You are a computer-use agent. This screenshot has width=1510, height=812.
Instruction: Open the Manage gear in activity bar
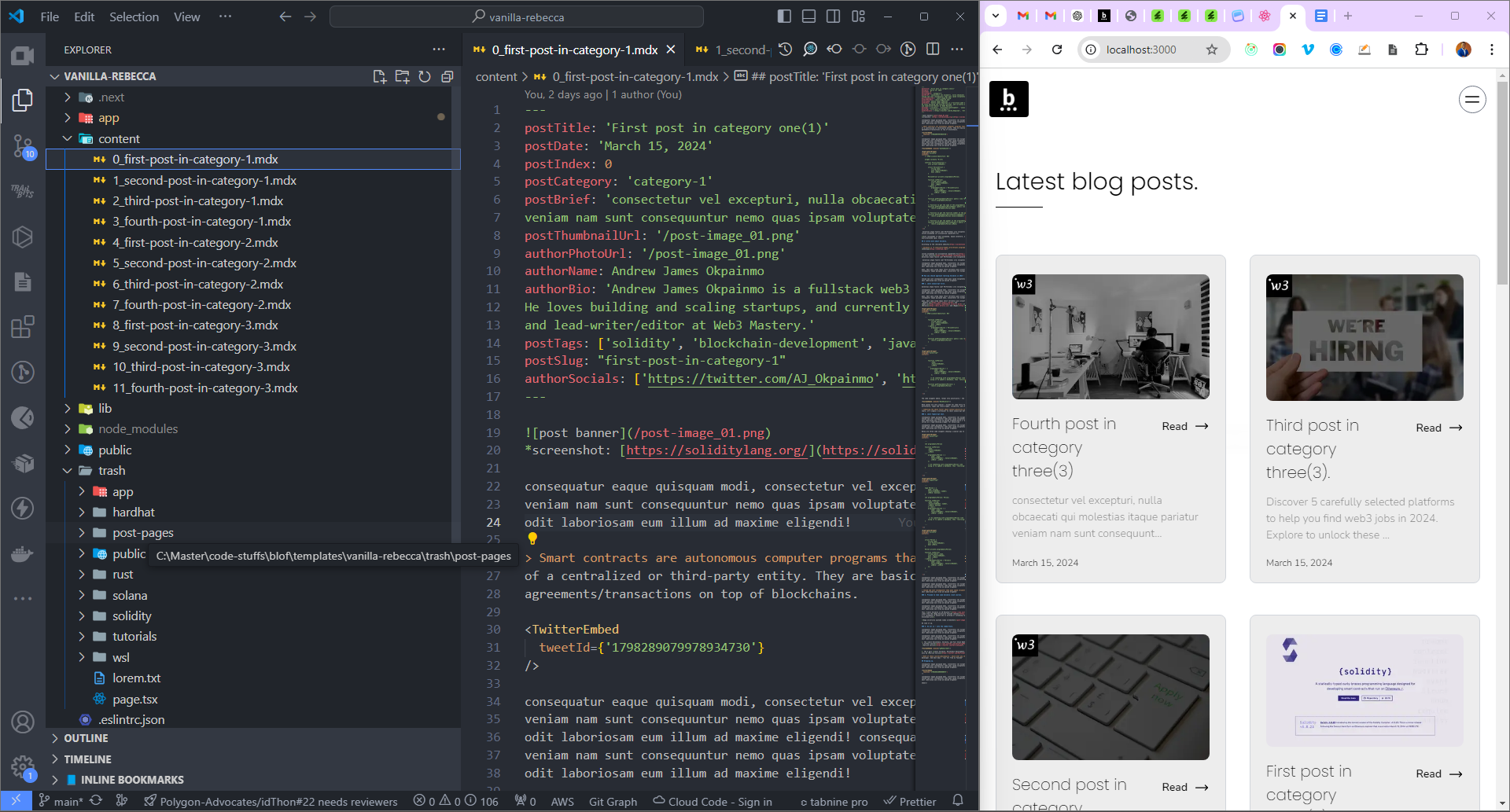pyautogui.click(x=23, y=767)
